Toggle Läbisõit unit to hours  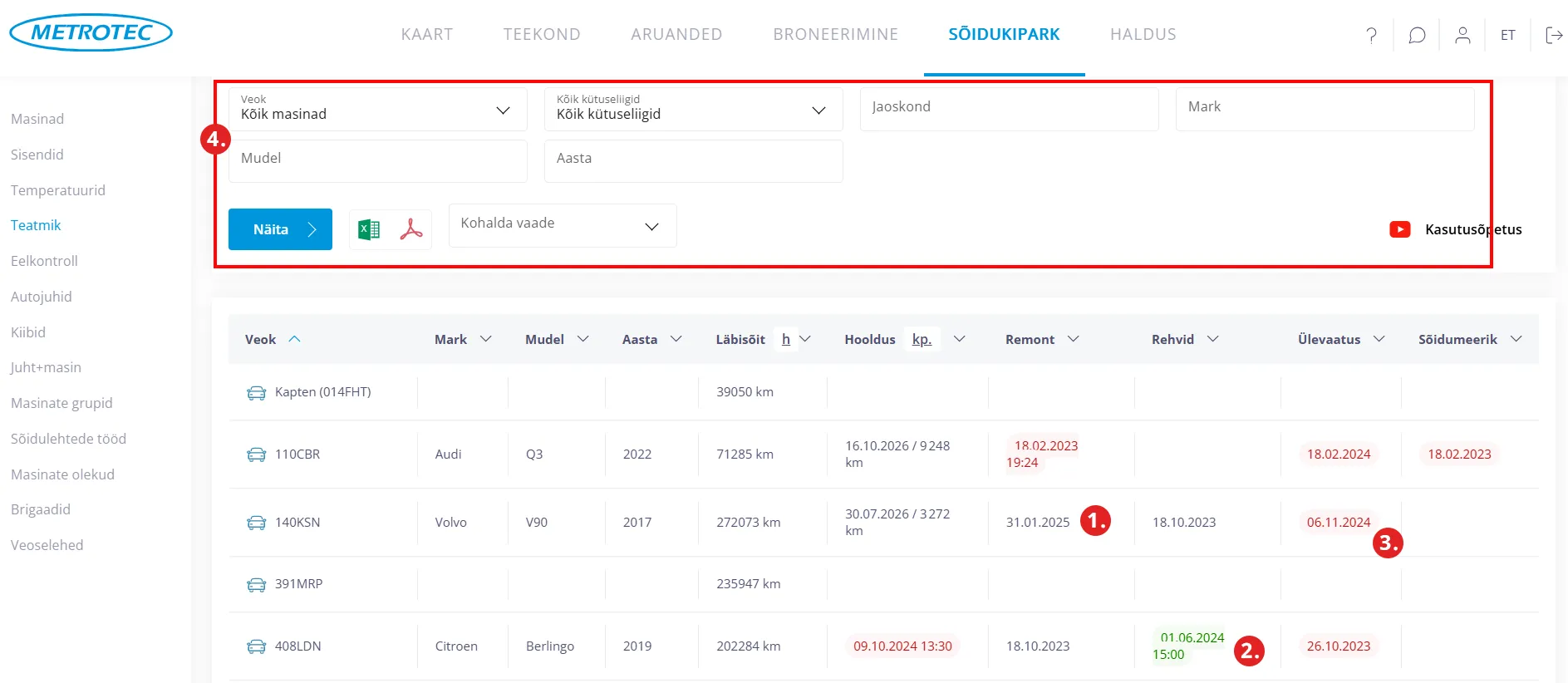[x=786, y=339]
